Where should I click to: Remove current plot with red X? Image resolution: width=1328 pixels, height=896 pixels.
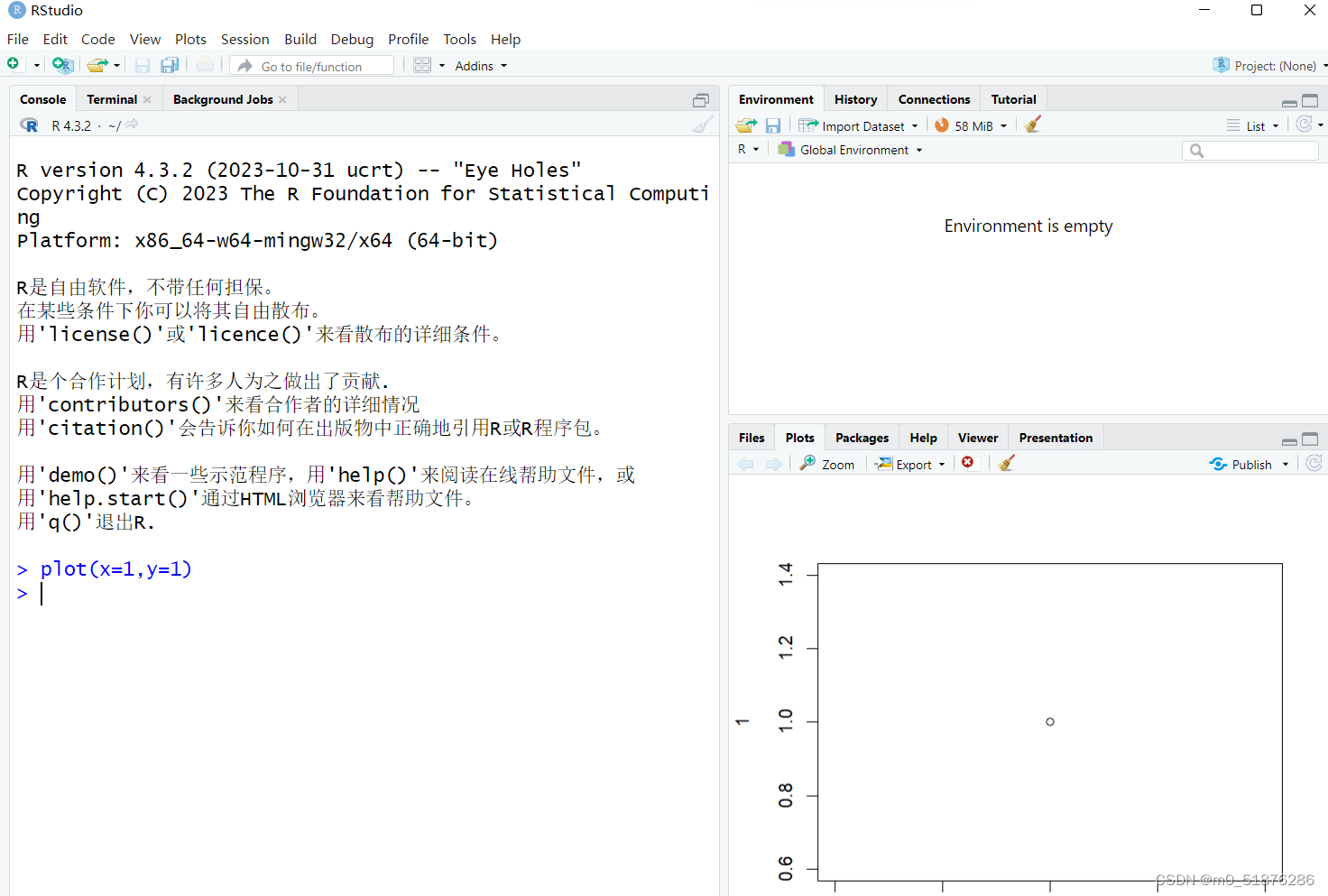point(968,462)
